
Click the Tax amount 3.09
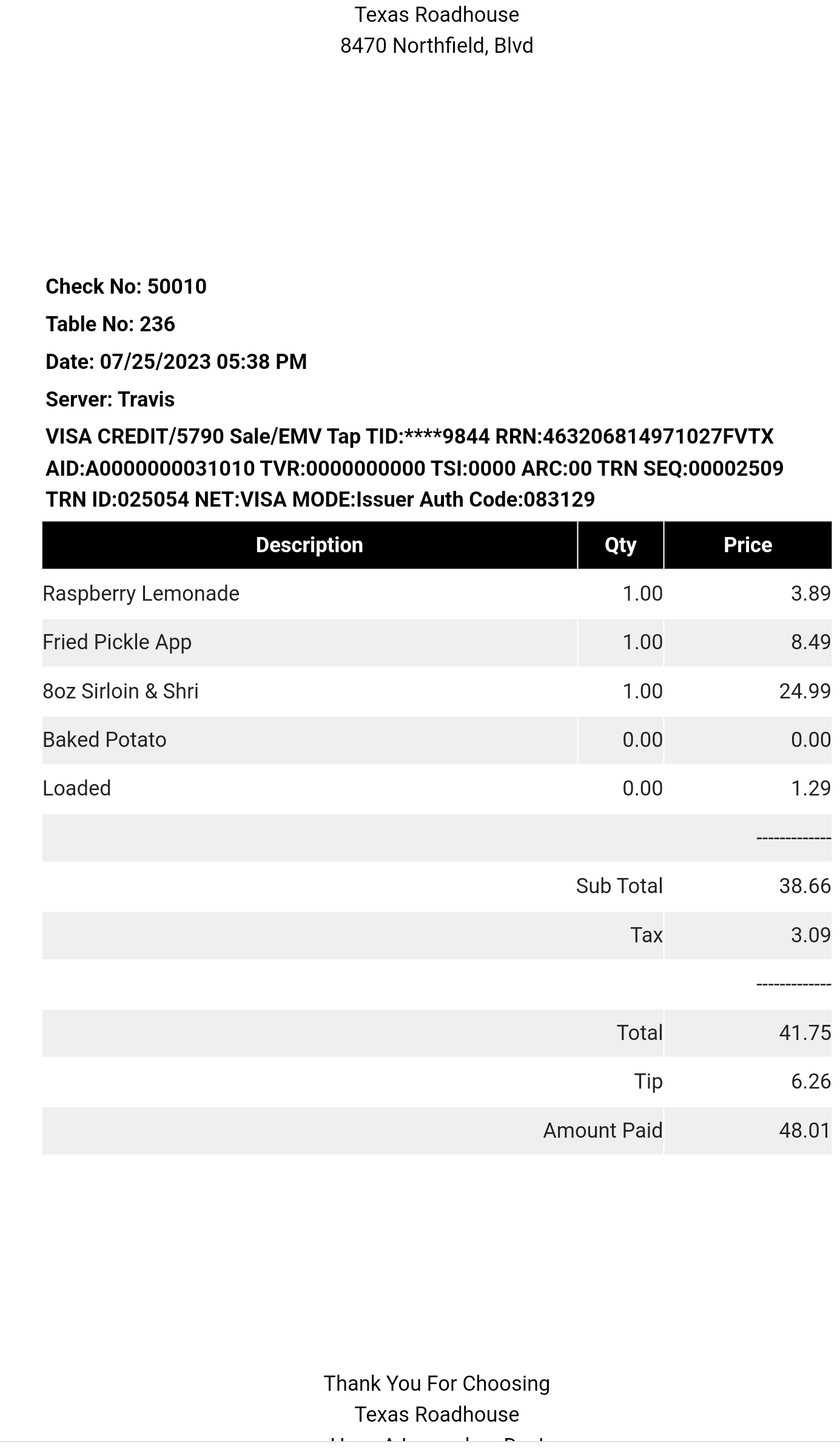pyautogui.click(x=810, y=935)
